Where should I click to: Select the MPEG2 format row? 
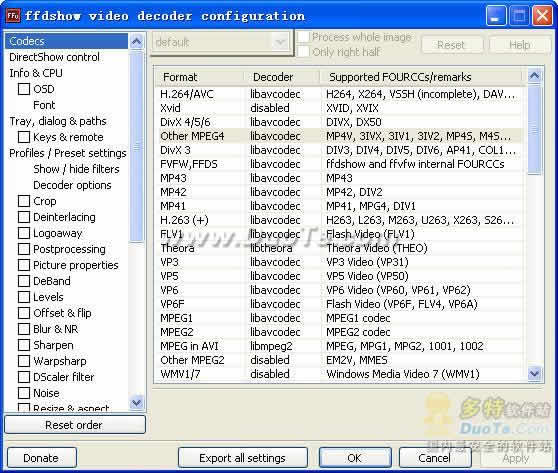(340, 332)
